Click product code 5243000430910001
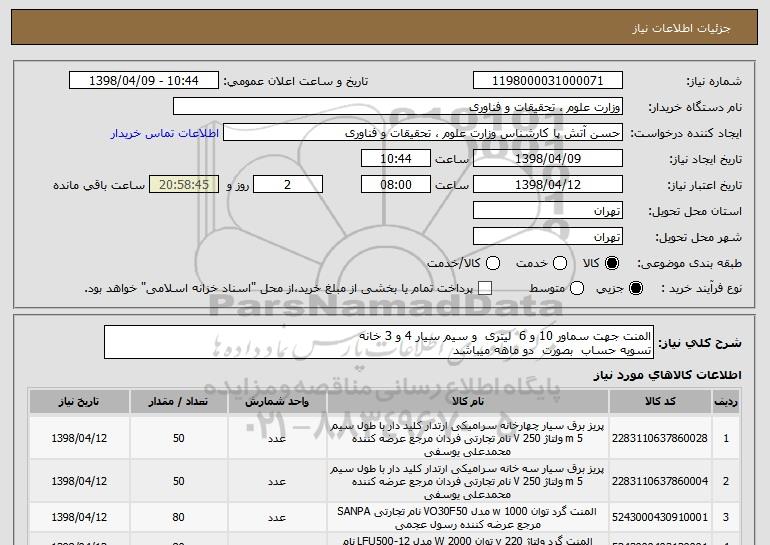The image size is (770, 545). pos(660,517)
